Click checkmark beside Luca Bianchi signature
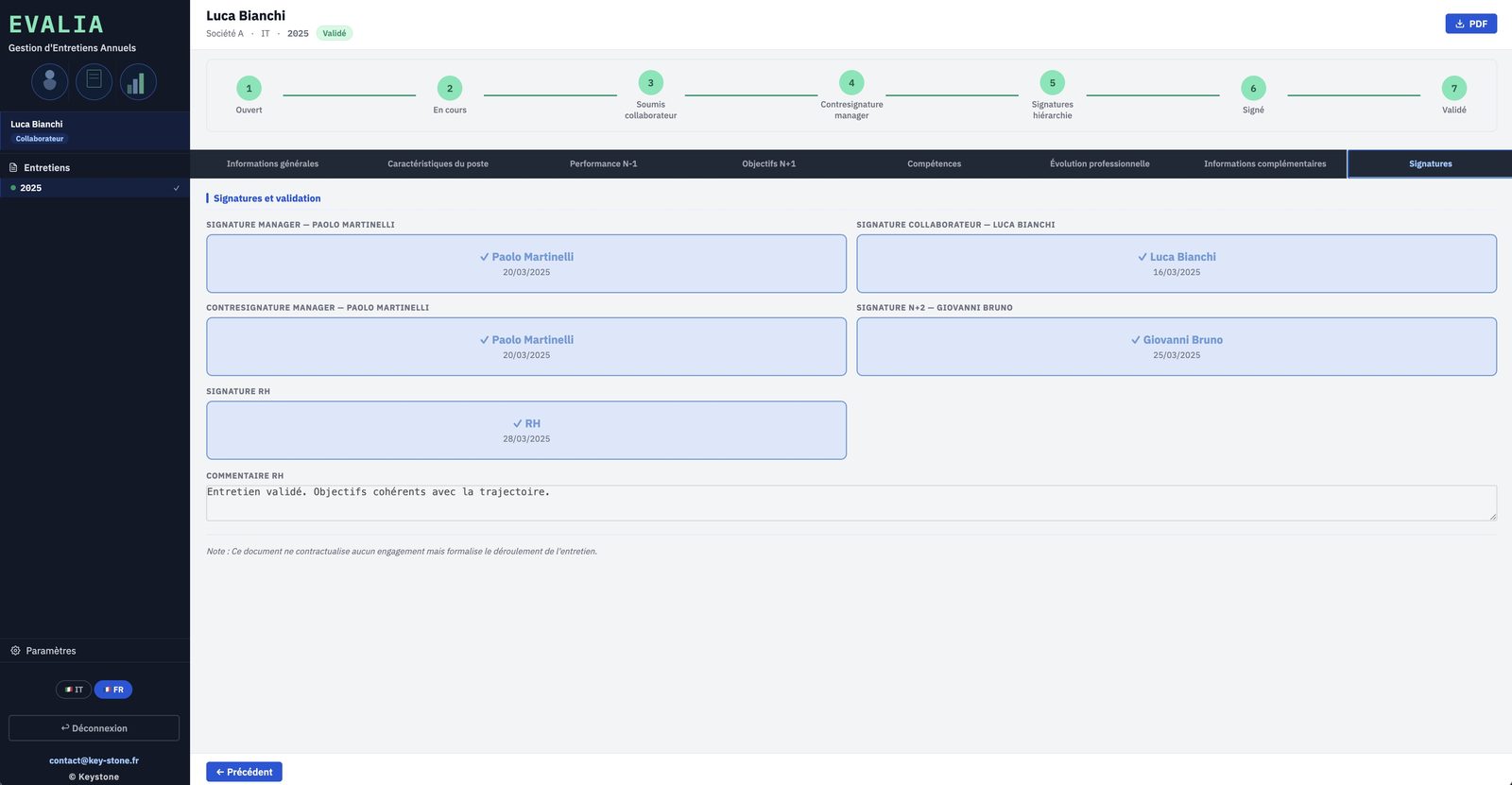Image resolution: width=1512 pixels, height=785 pixels. pyautogui.click(x=1143, y=257)
